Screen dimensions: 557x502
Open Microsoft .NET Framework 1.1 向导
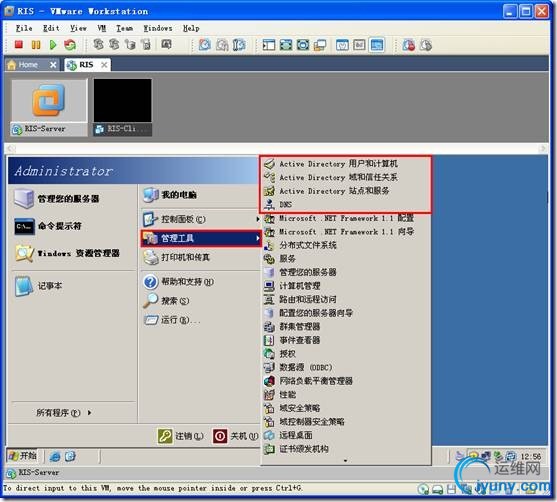click(x=346, y=232)
